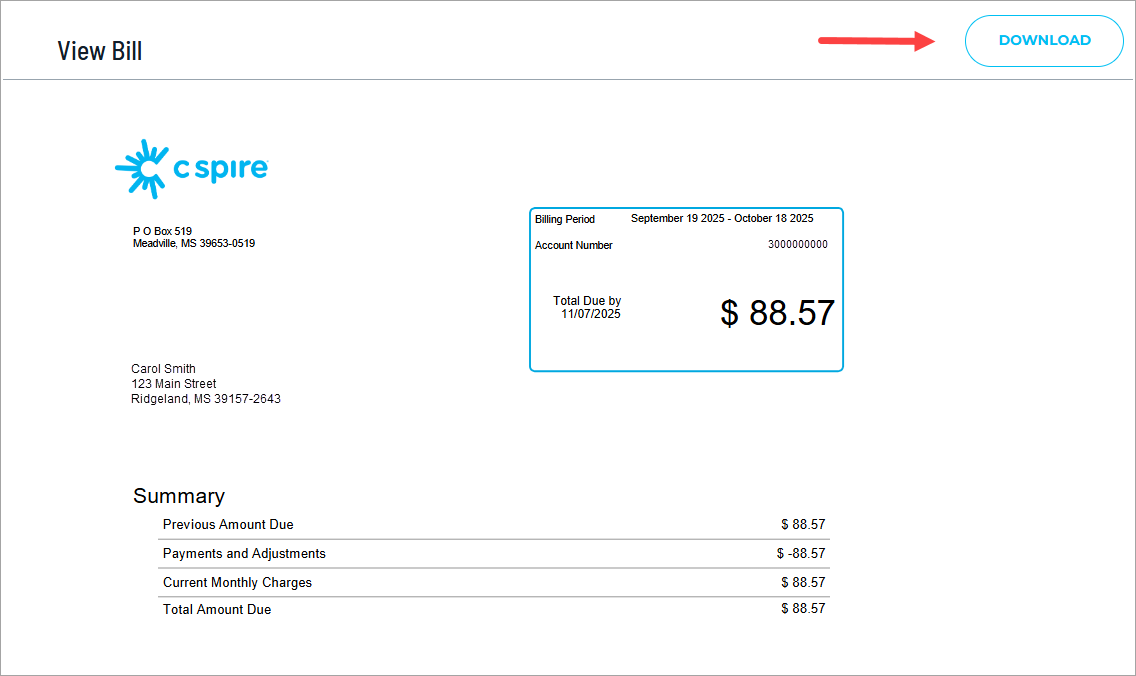The height and width of the screenshot is (676, 1136).
Task: Select the Payments and Adjustments row label
Action: coord(244,554)
